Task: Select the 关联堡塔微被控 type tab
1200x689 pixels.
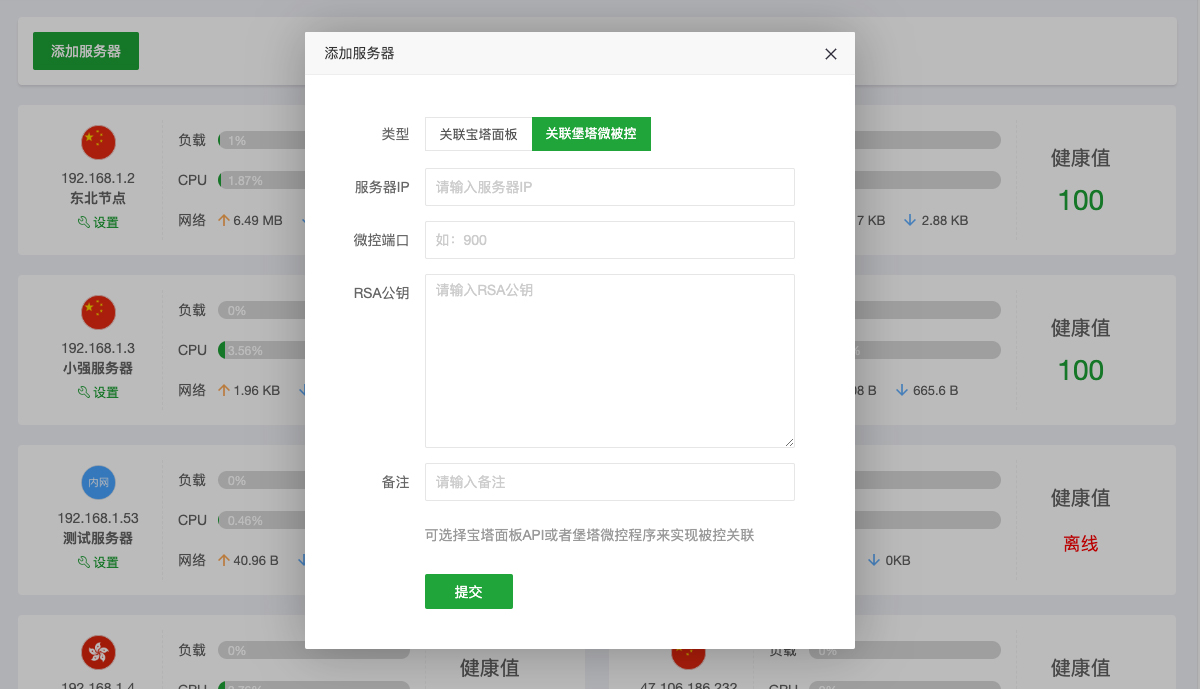Action: 591,134
